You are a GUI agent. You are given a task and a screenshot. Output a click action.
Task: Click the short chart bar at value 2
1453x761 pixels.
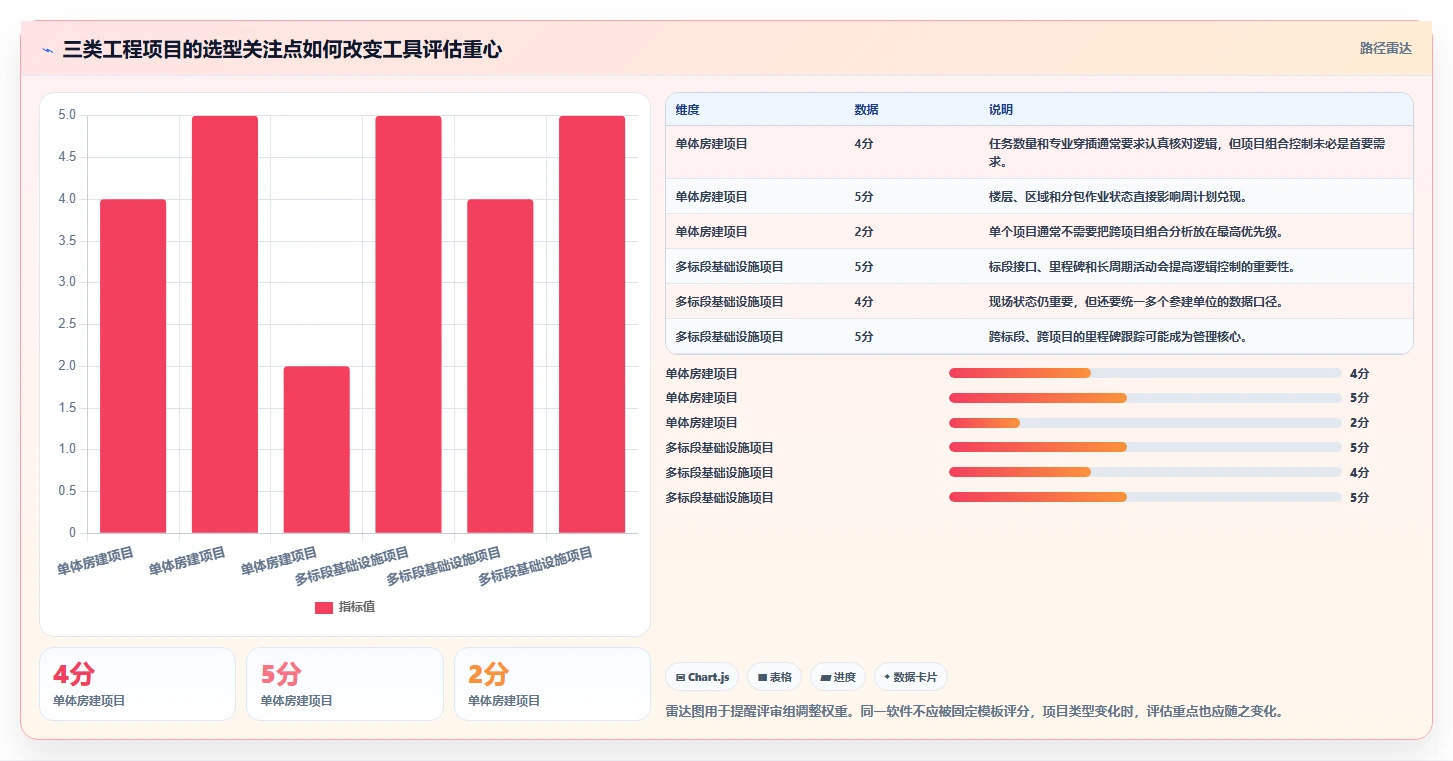(x=317, y=450)
